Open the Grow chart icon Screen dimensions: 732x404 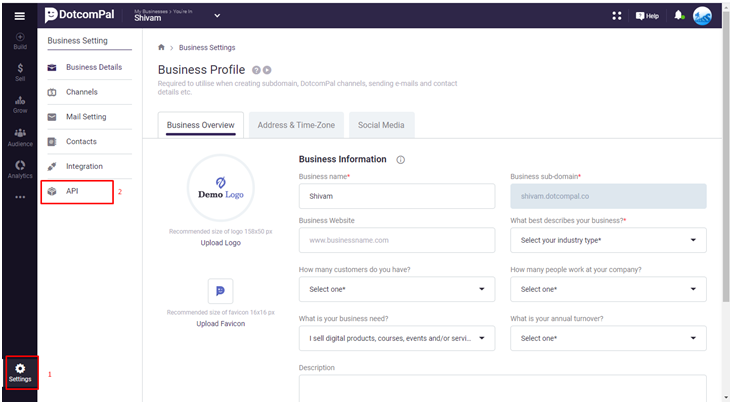coord(20,100)
